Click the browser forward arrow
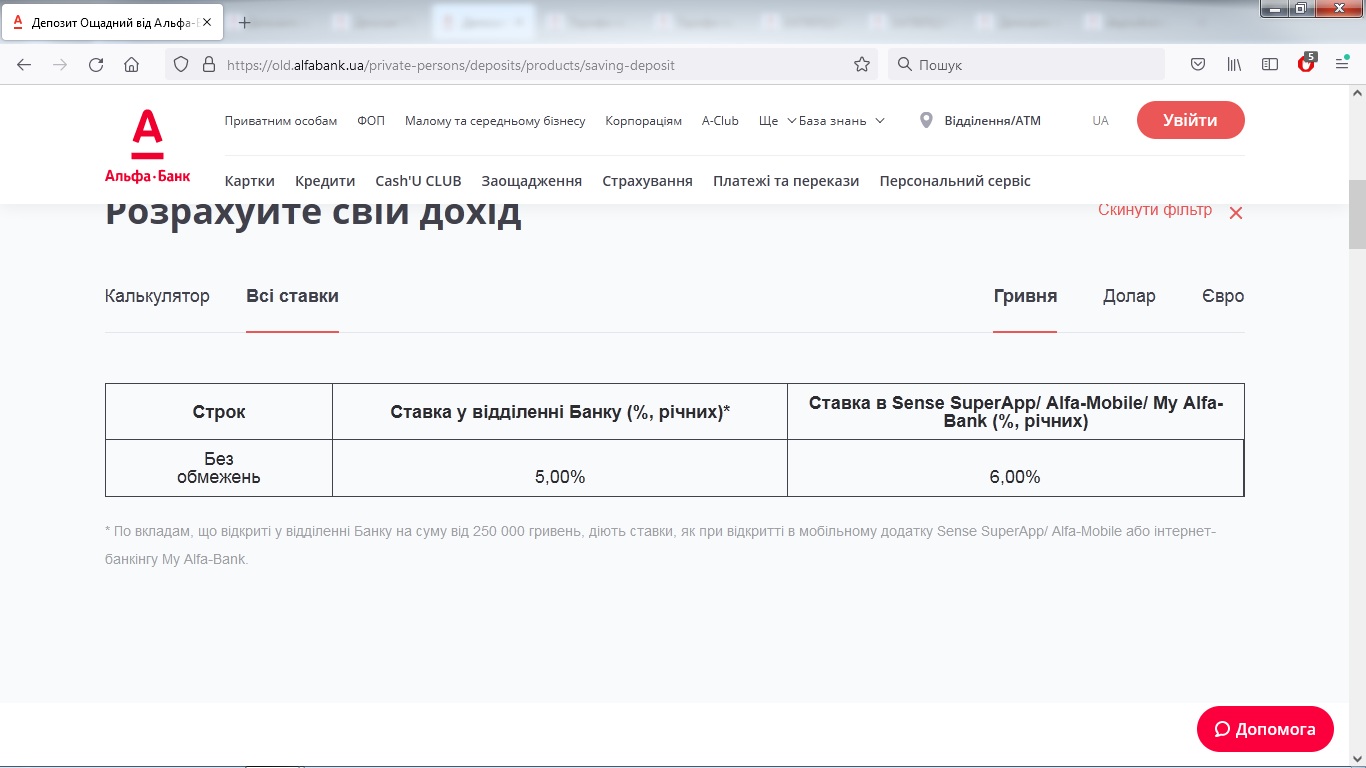The width and height of the screenshot is (1366, 768). pos(60,64)
